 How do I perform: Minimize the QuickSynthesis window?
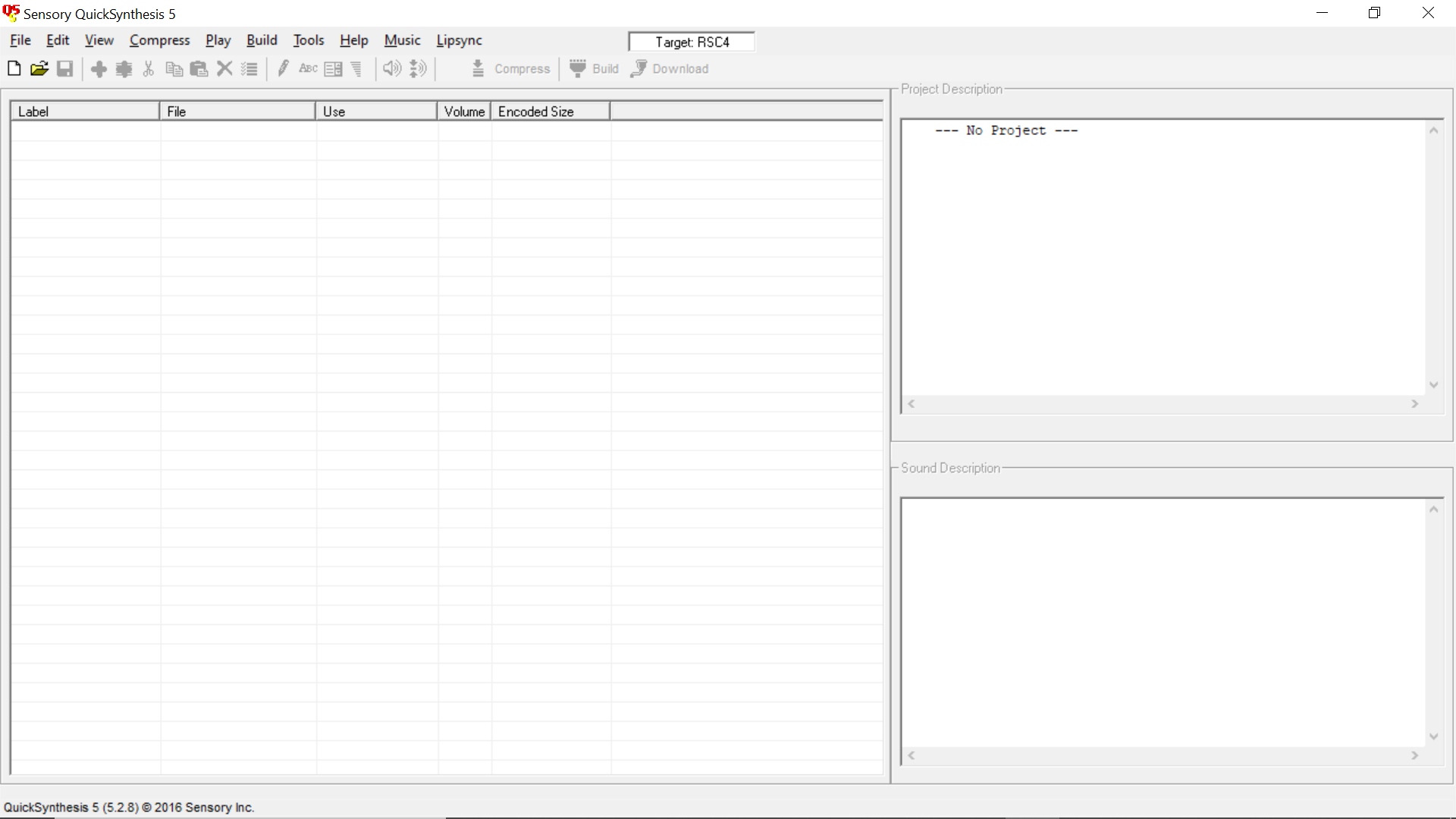coord(1323,13)
